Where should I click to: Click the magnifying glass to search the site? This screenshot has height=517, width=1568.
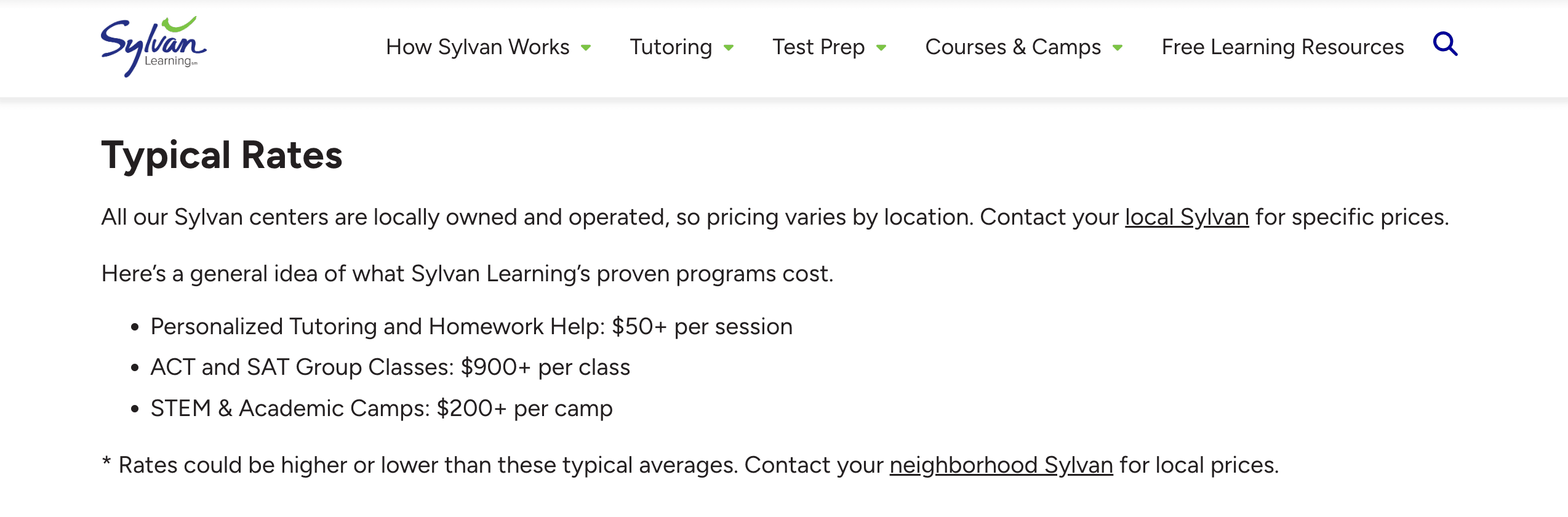1446,45
